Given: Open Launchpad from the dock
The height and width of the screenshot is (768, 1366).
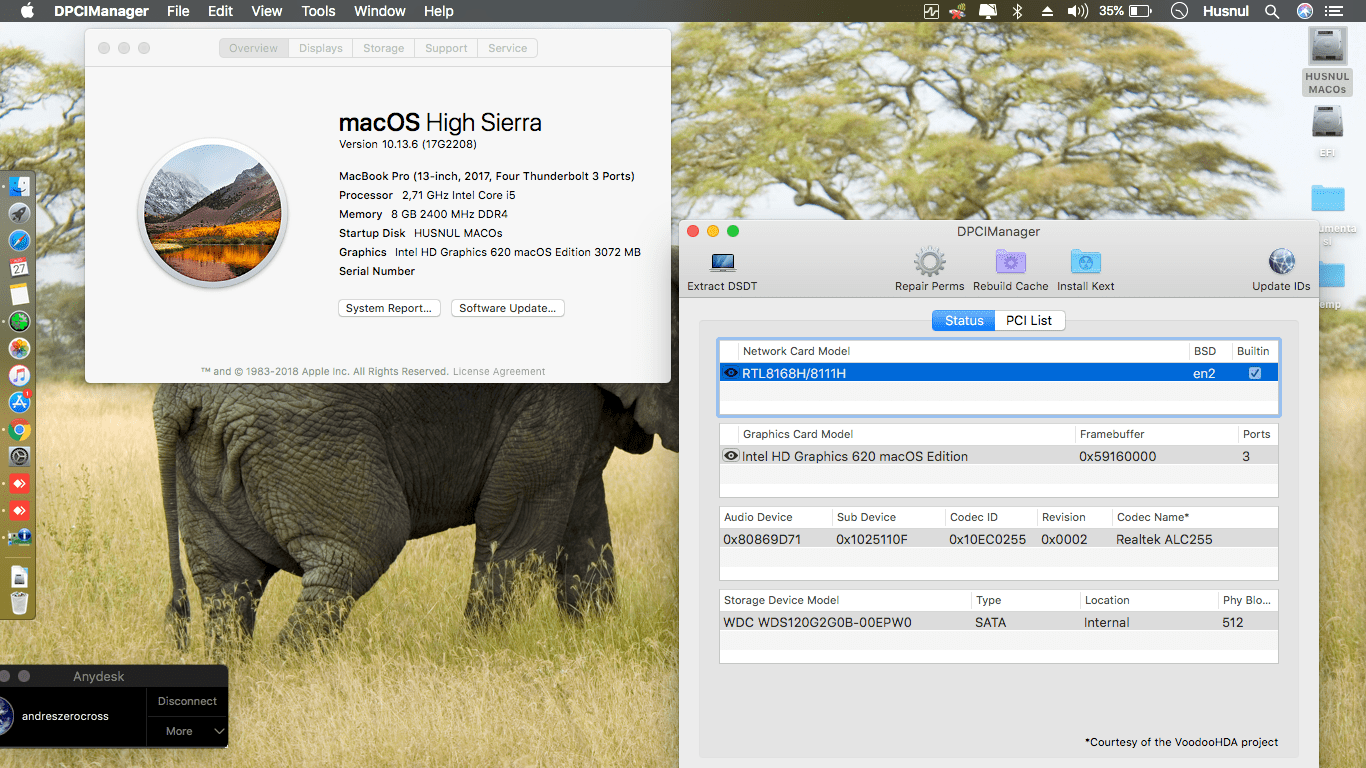Looking at the screenshot, I should coord(19,214).
